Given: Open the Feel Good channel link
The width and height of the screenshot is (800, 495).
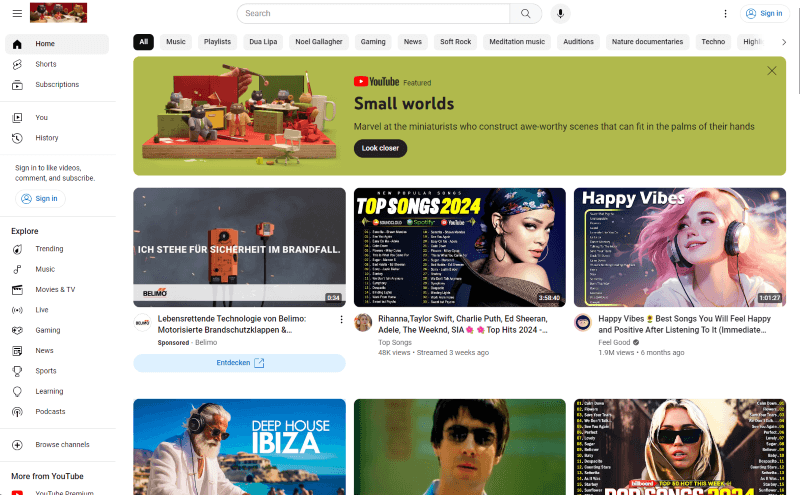Looking at the screenshot, I should [614, 342].
